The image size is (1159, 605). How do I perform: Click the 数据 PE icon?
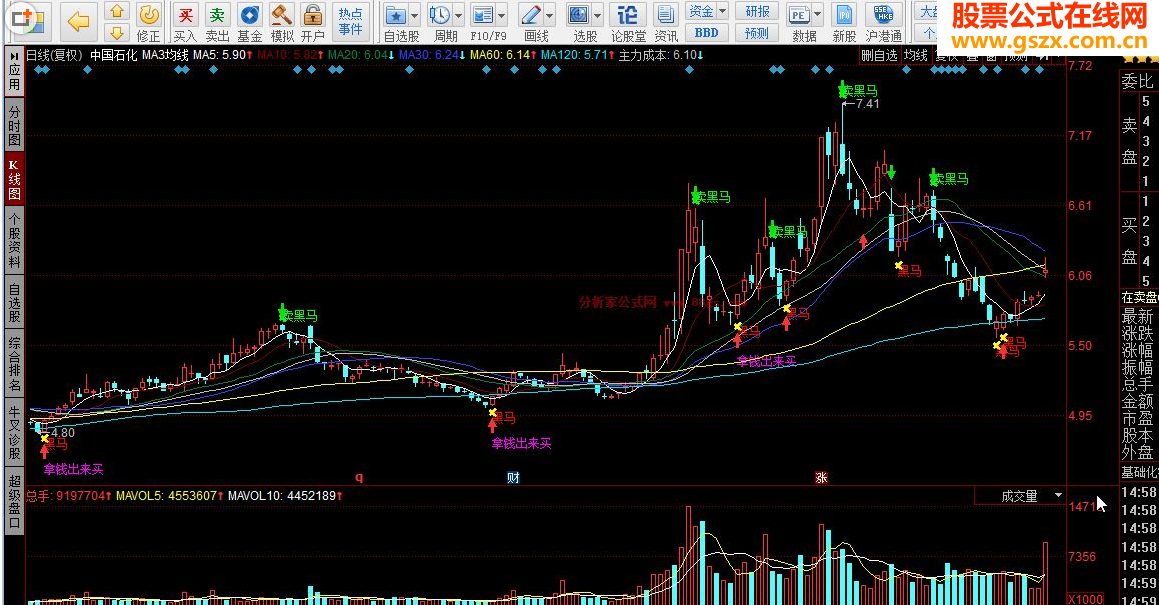click(798, 15)
